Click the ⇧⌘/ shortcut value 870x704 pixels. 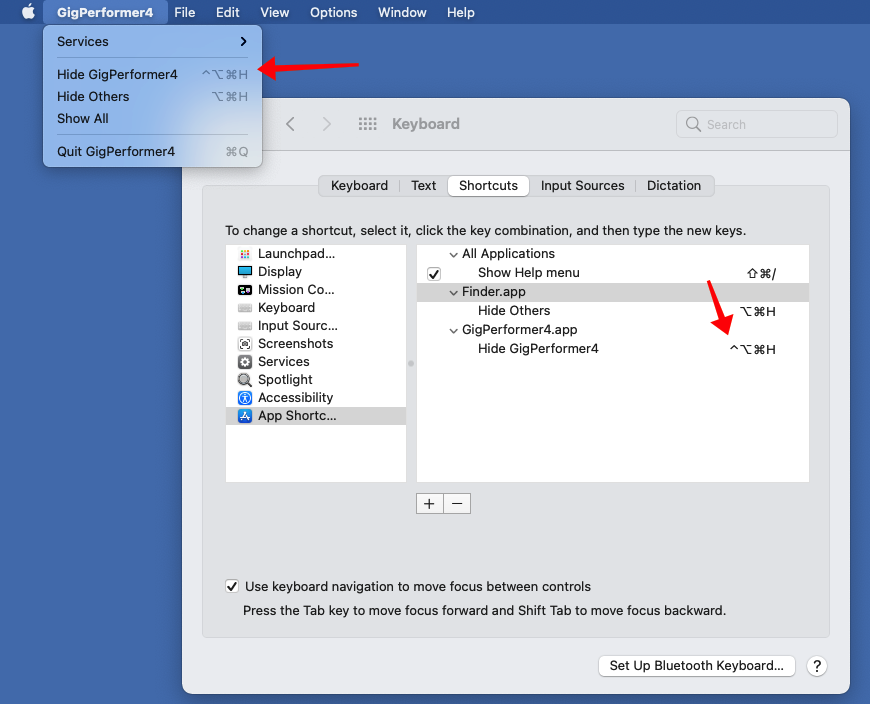tap(761, 274)
